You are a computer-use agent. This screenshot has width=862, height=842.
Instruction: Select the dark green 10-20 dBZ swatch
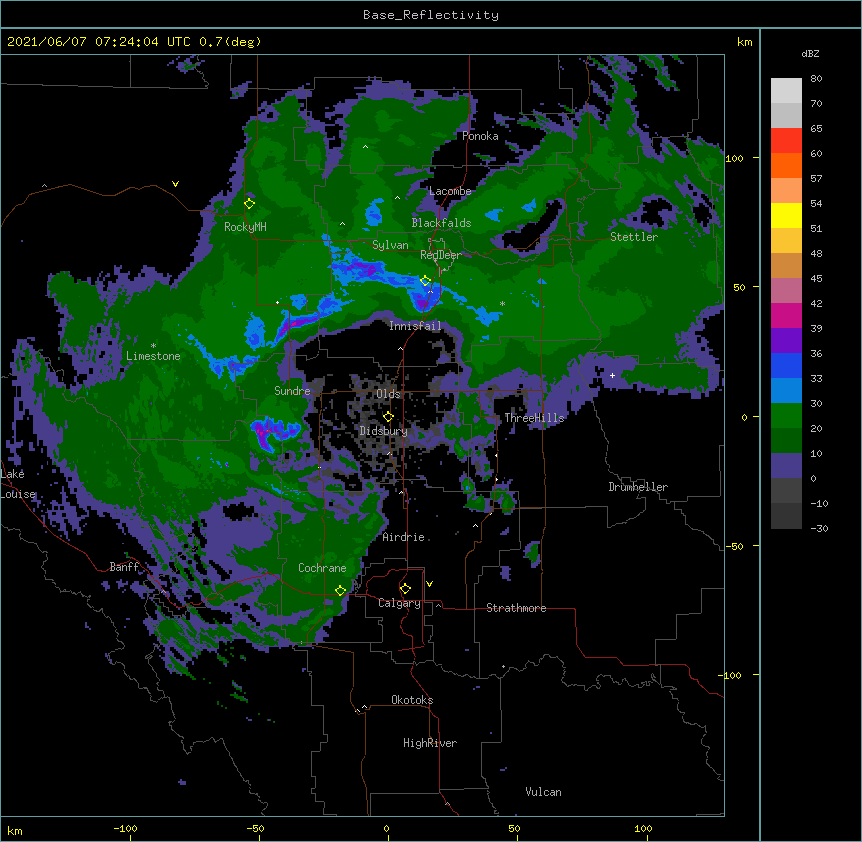[x=786, y=440]
